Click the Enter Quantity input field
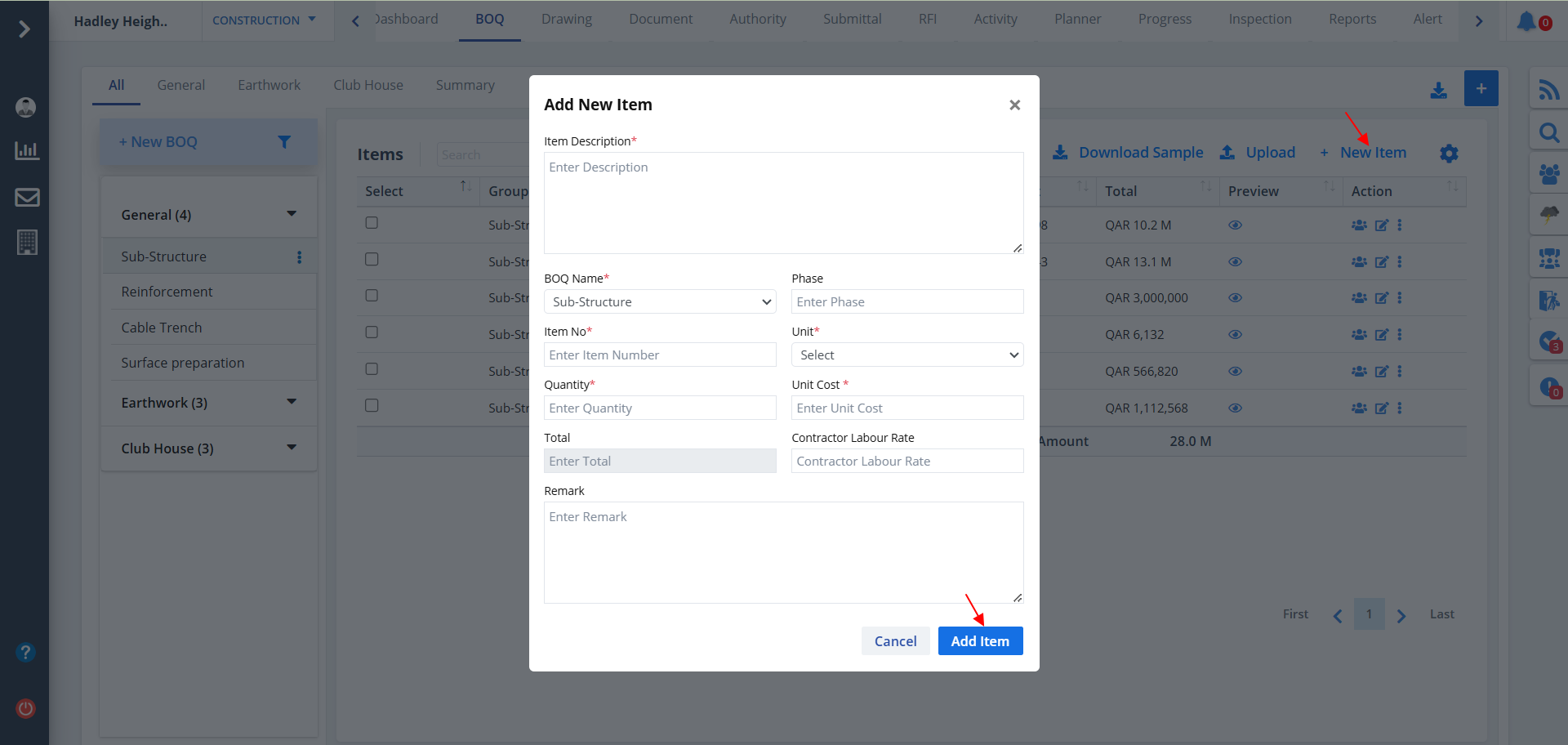 point(660,408)
